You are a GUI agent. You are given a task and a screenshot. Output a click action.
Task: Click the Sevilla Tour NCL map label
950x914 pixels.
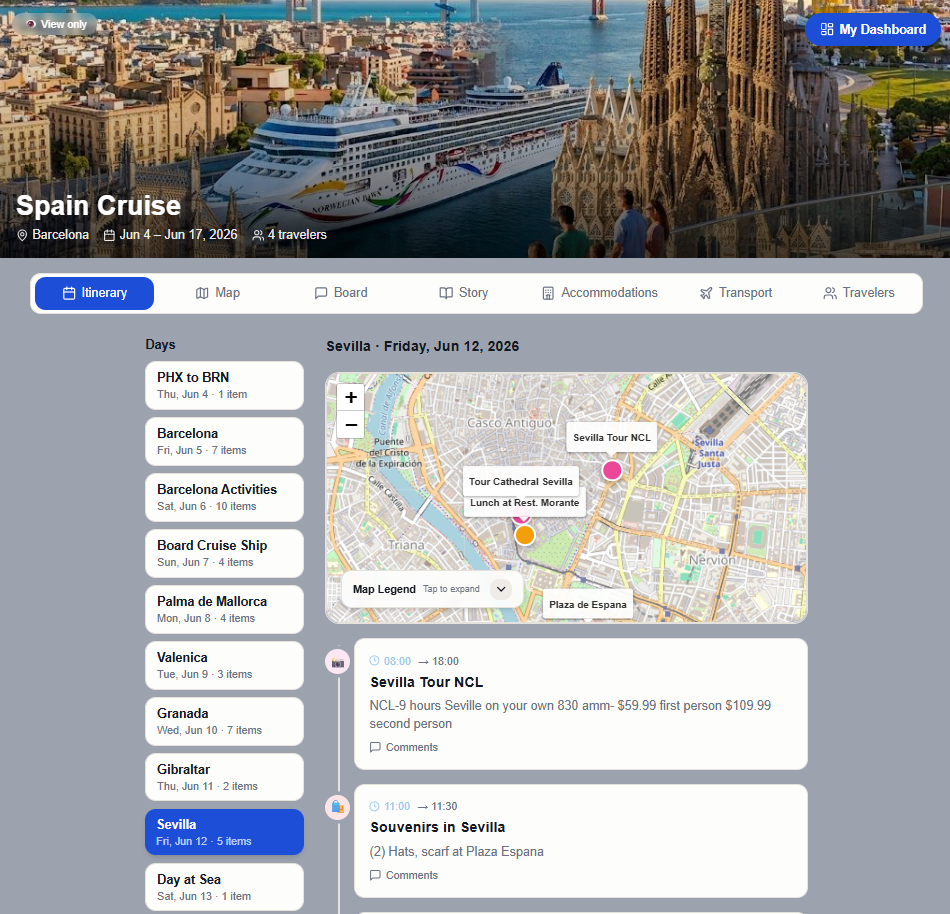click(x=612, y=438)
